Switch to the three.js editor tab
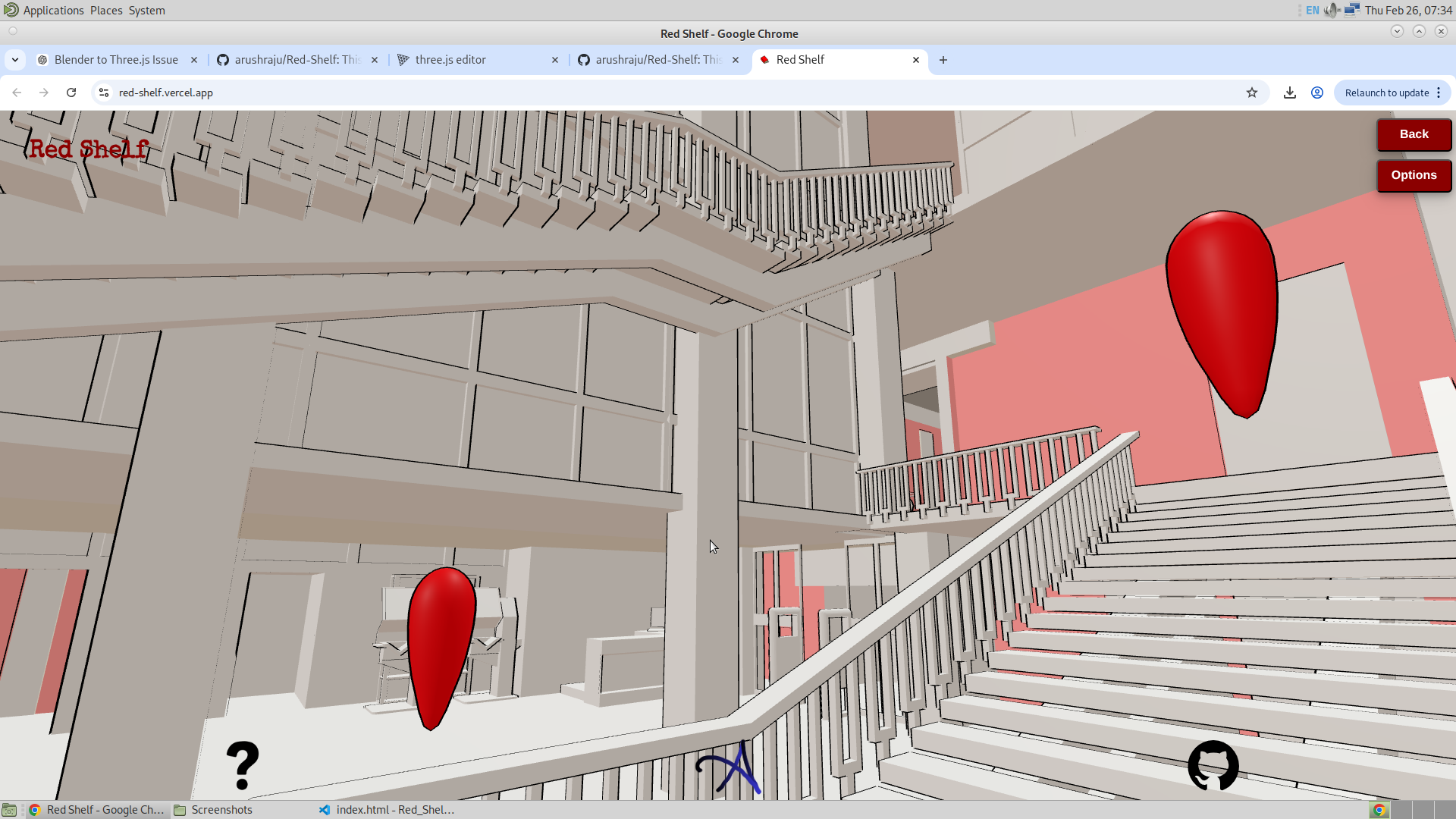Image resolution: width=1456 pixels, height=819 pixels. (x=450, y=60)
